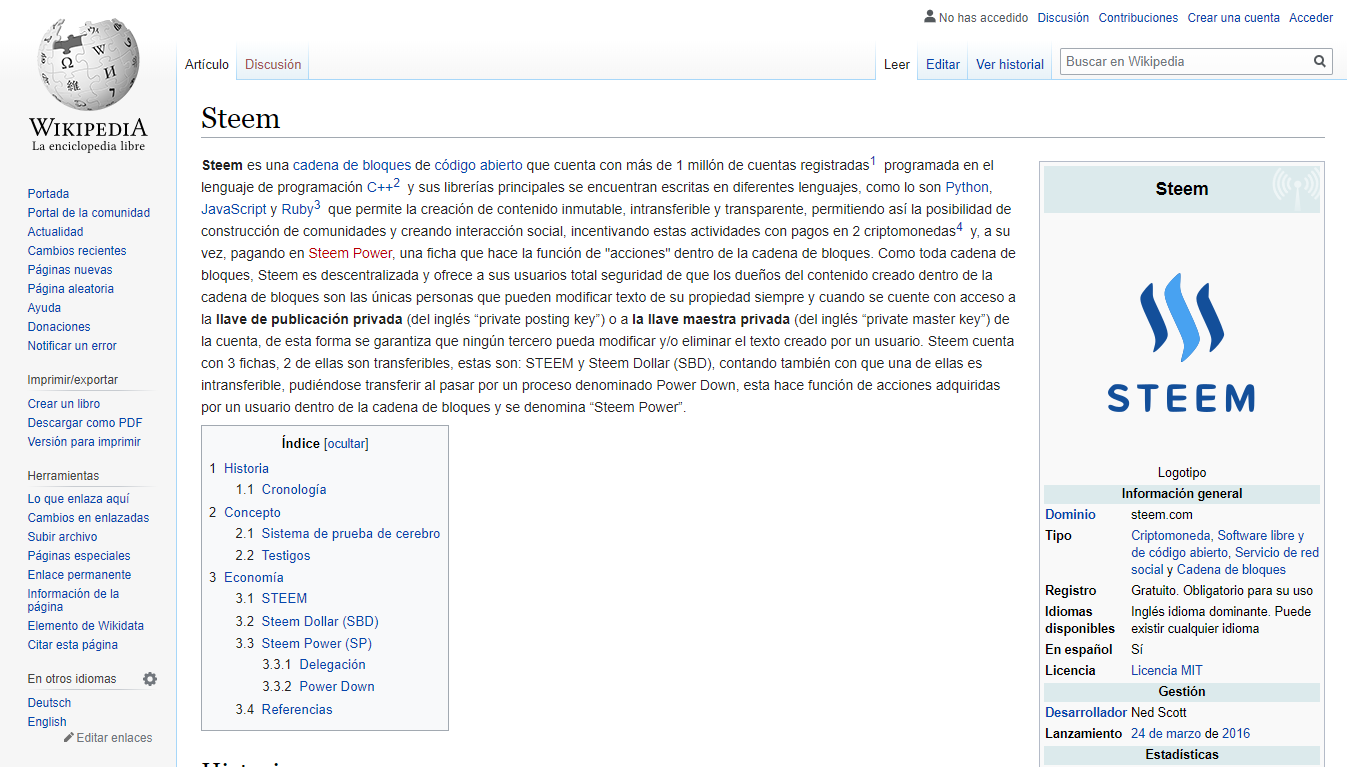
Task: Open Actualidad in sidebar
Action: [56, 232]
